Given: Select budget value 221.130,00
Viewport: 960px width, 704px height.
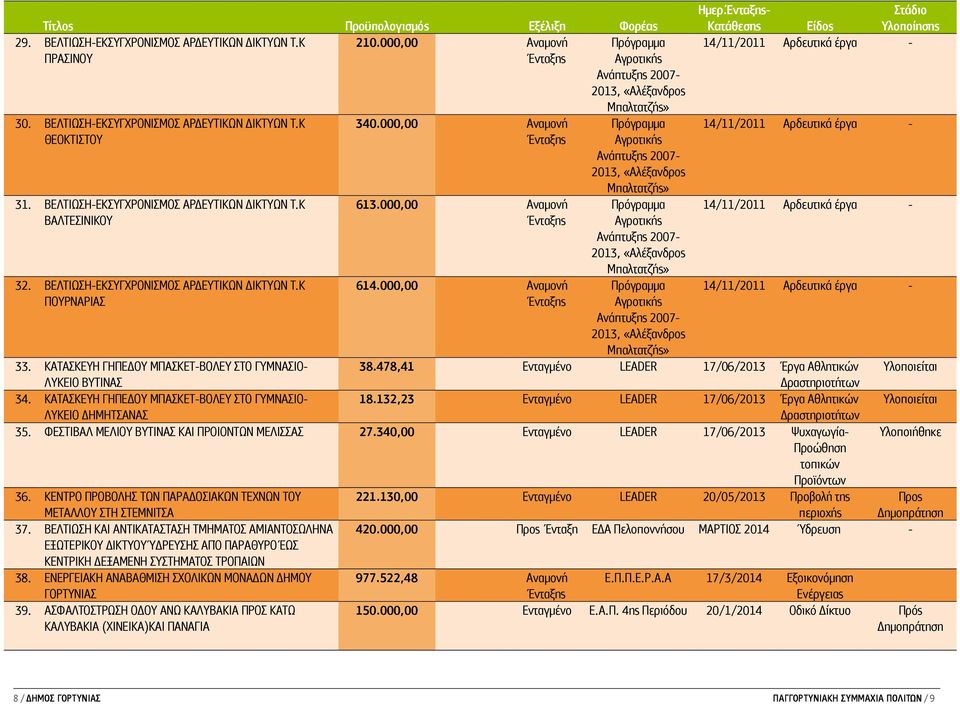Looking at the screenshot, I should (x=387, y=496).
